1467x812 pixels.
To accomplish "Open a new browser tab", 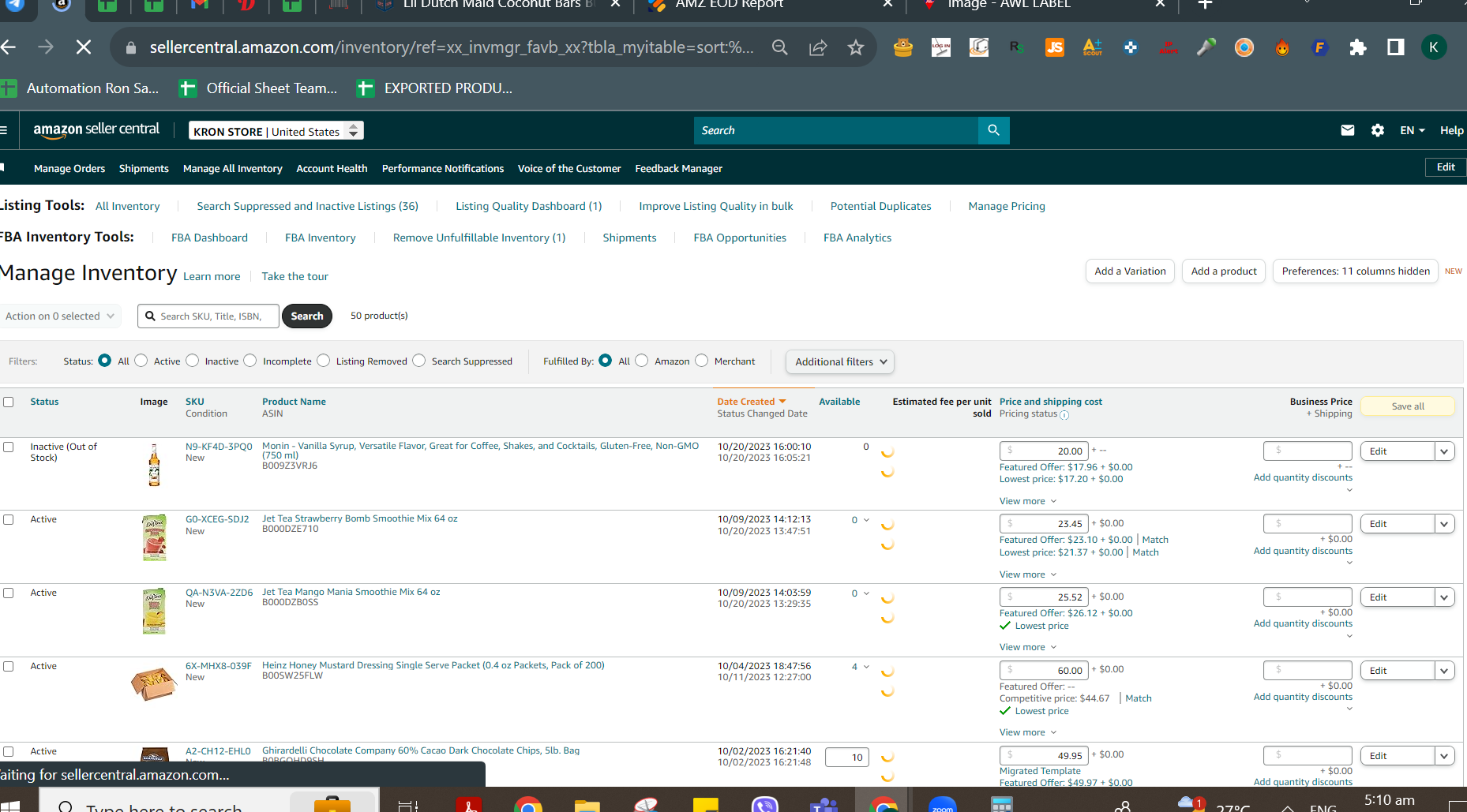I will 1205,5.
